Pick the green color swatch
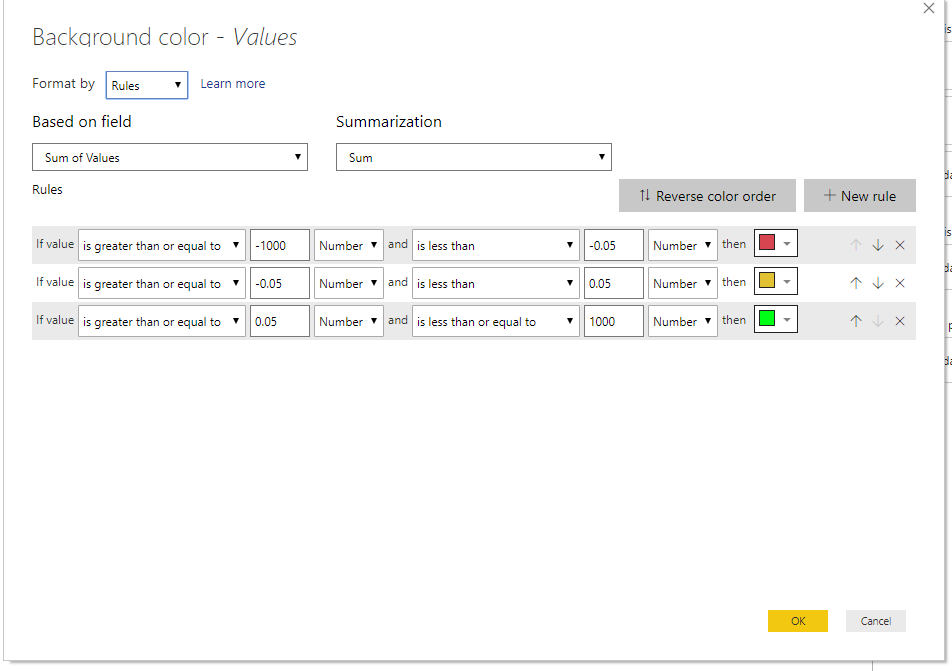952x671 pixels. click(776, 319)
